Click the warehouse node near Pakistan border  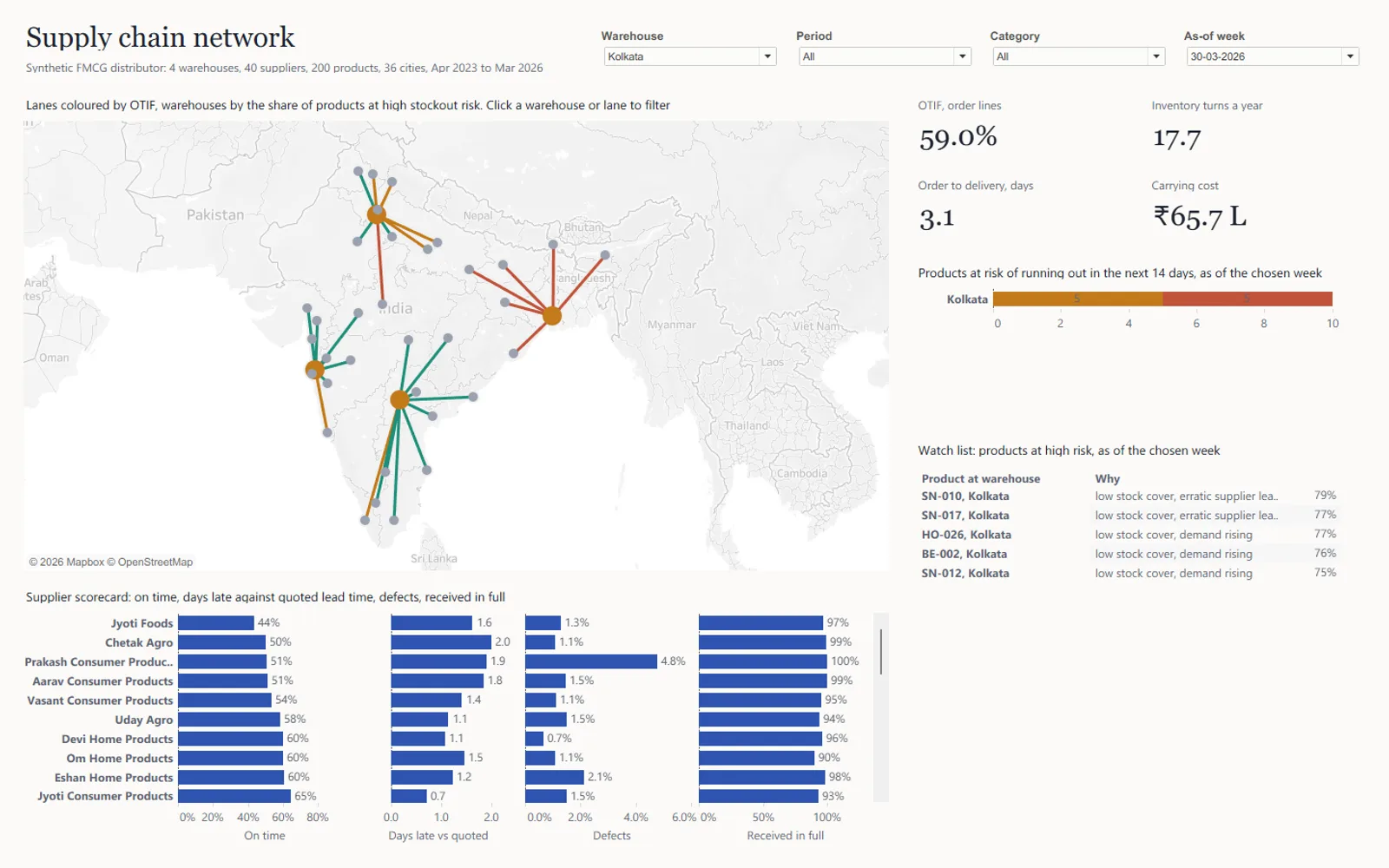(x=377, y=214)
